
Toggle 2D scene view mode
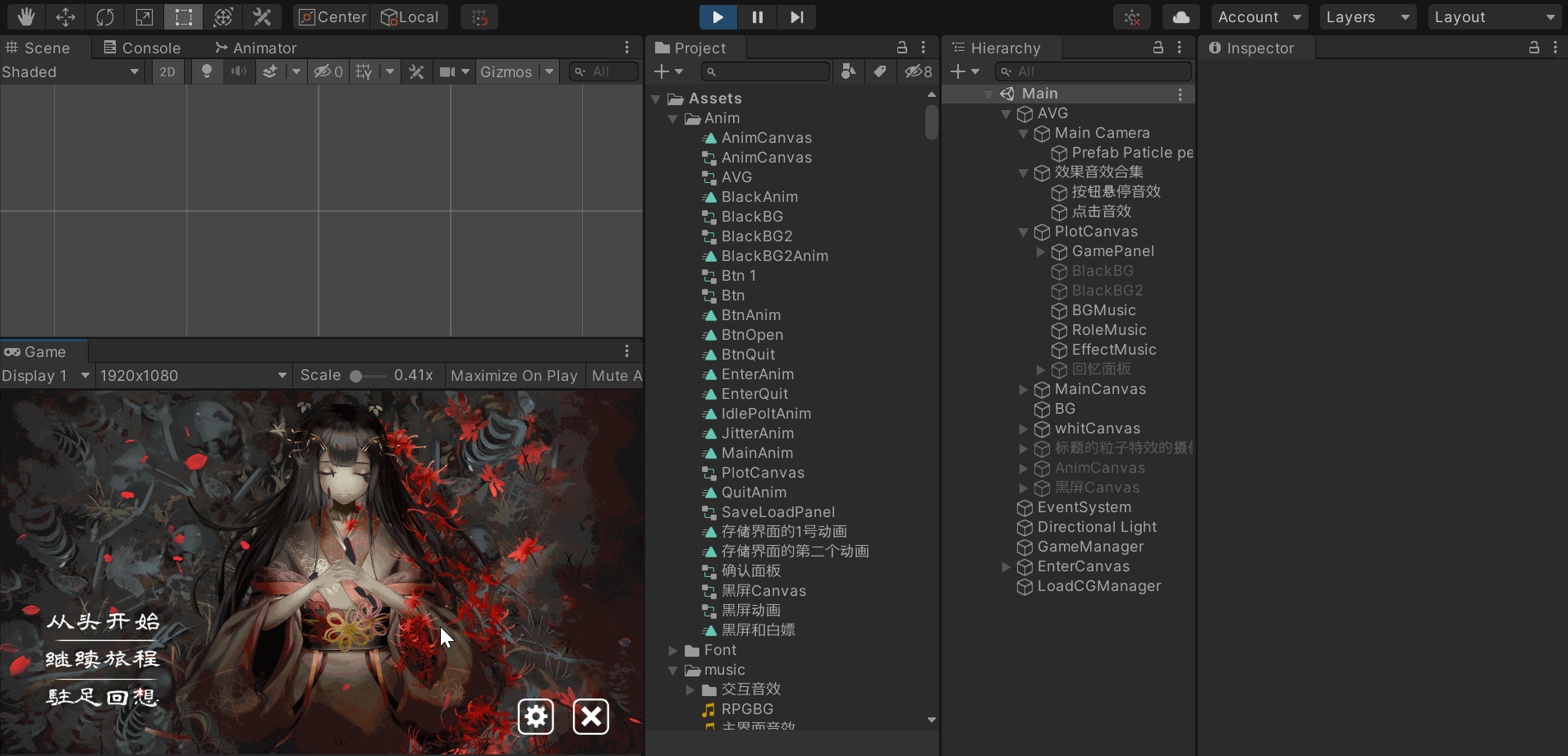167,72
